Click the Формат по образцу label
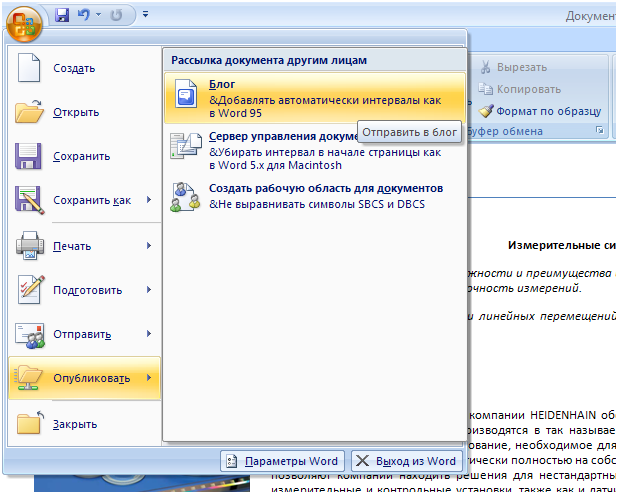The width and height of the screenshot is (618, 494). 549,112
